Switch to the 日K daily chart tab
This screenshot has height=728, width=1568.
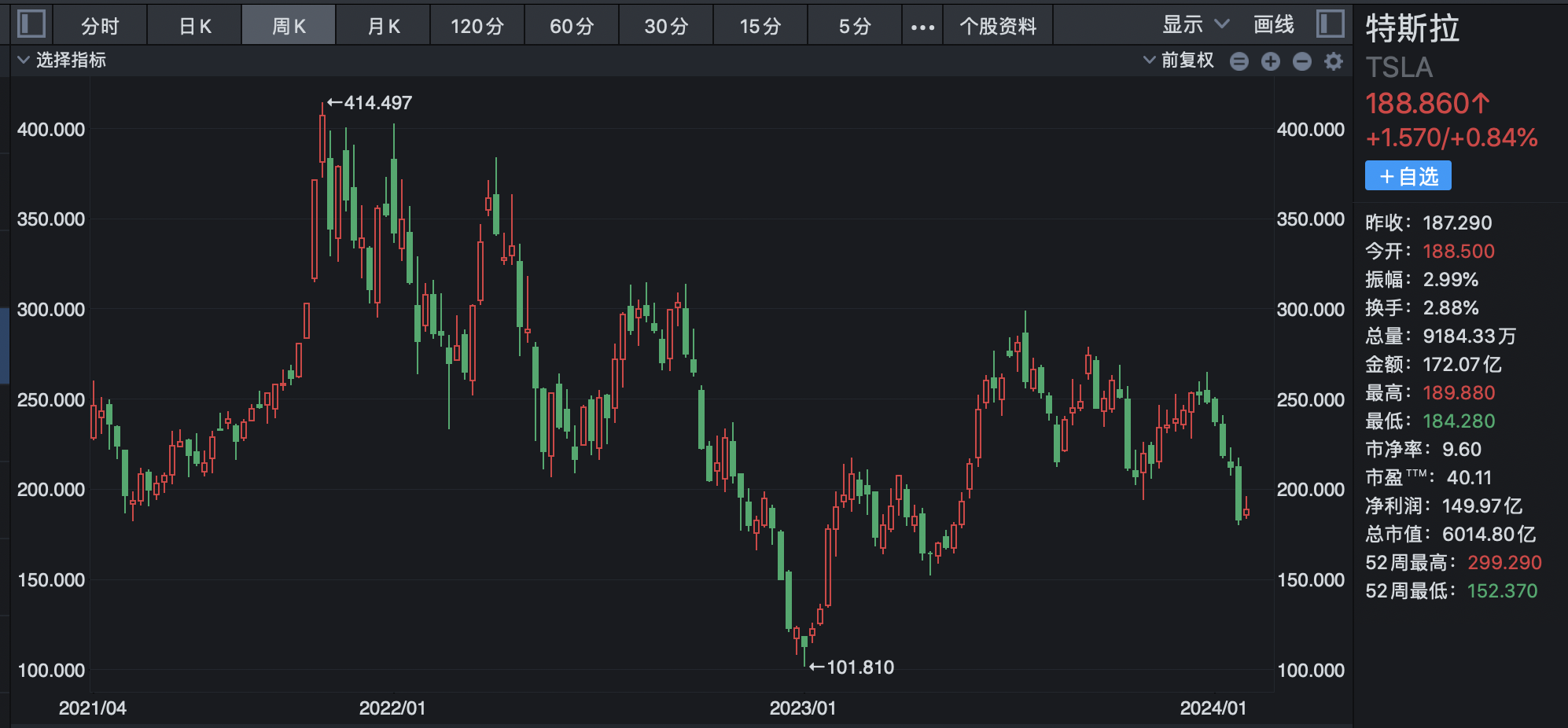(x=195, y=27)
